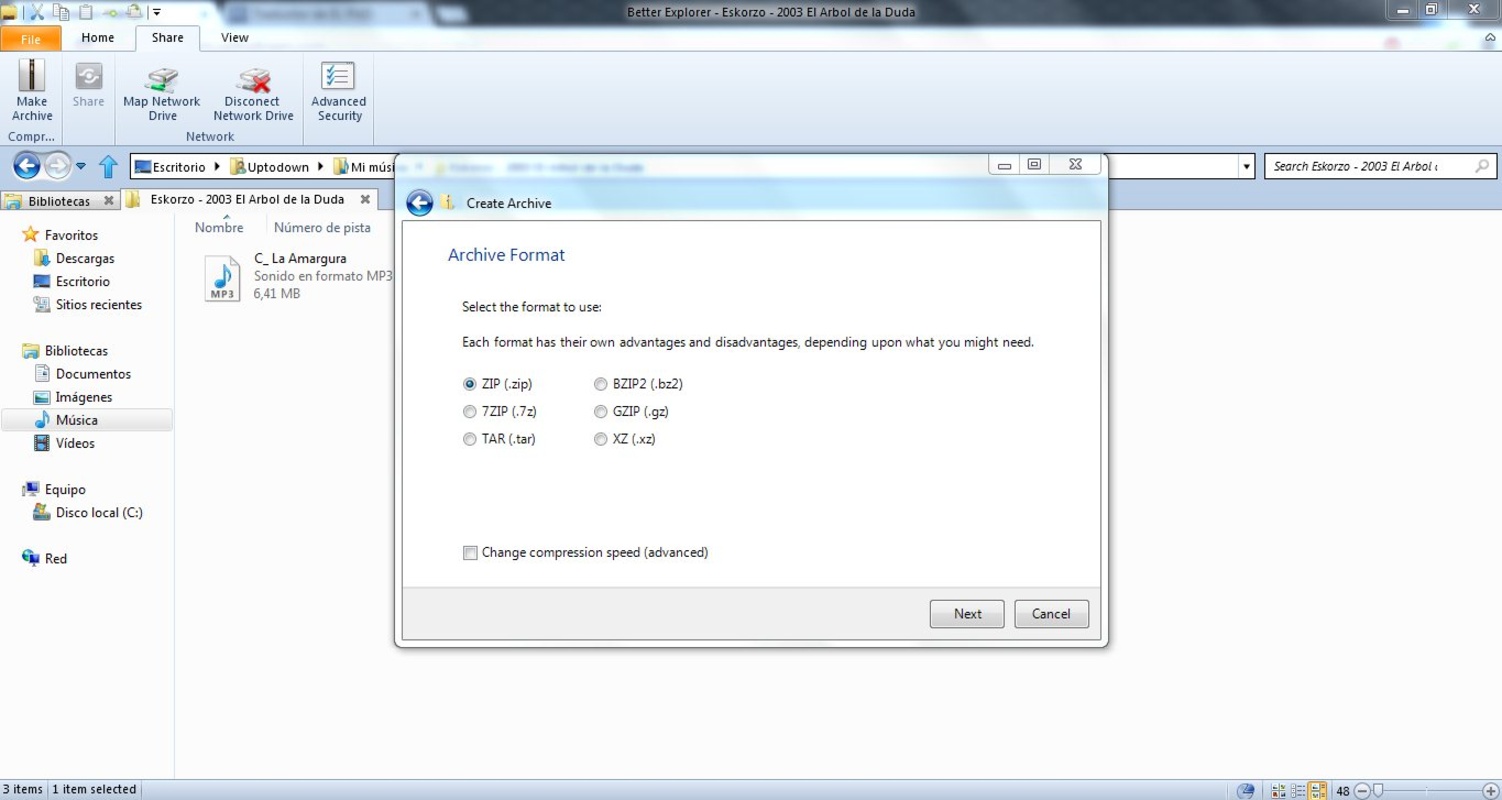Open the View ribbon tab
Image resolution: width=1502 pixels, height=800 pixels.
(234, 38)
